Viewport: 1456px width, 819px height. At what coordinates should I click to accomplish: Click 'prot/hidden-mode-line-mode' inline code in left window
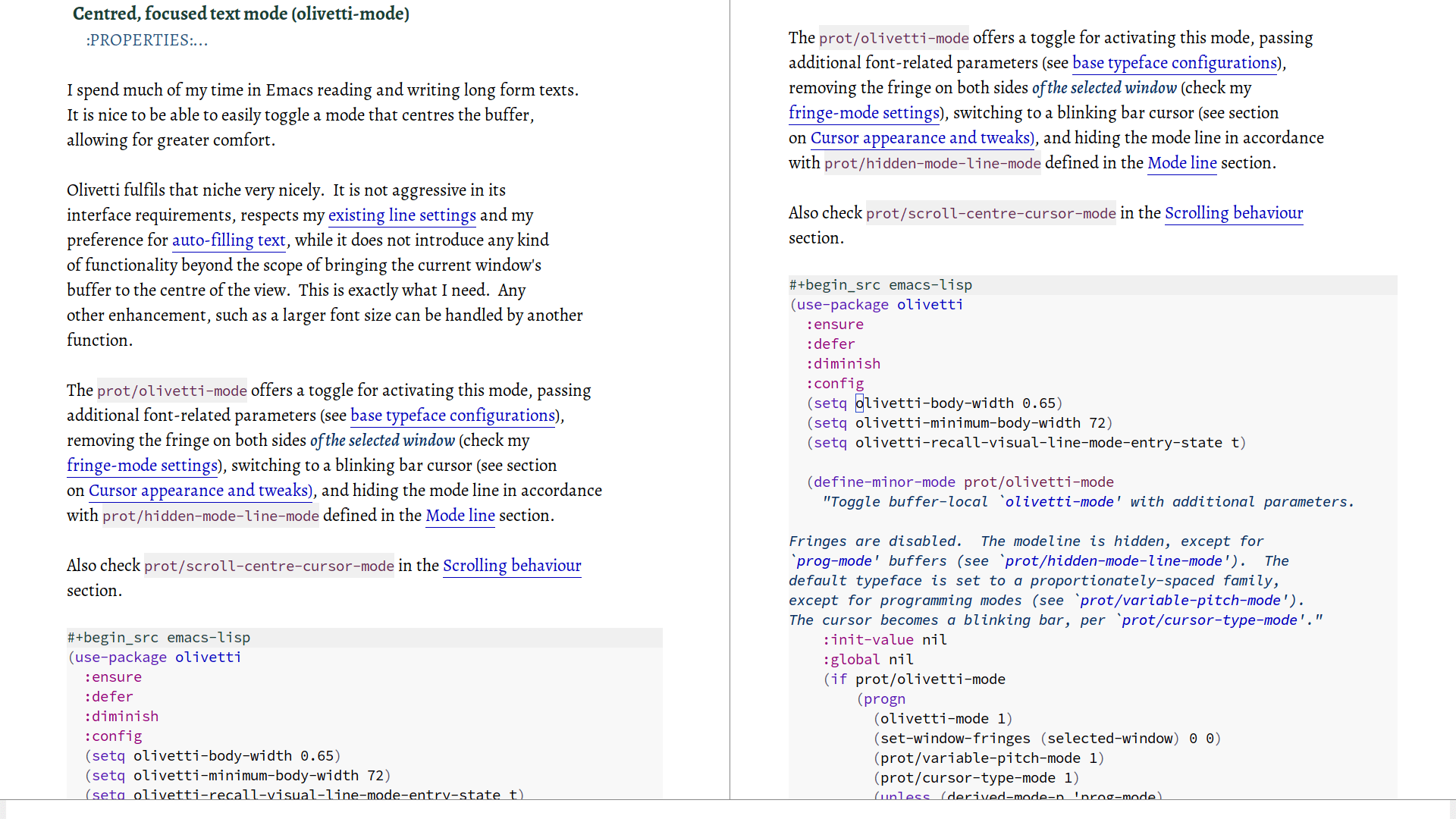click(x=211, y=516)
